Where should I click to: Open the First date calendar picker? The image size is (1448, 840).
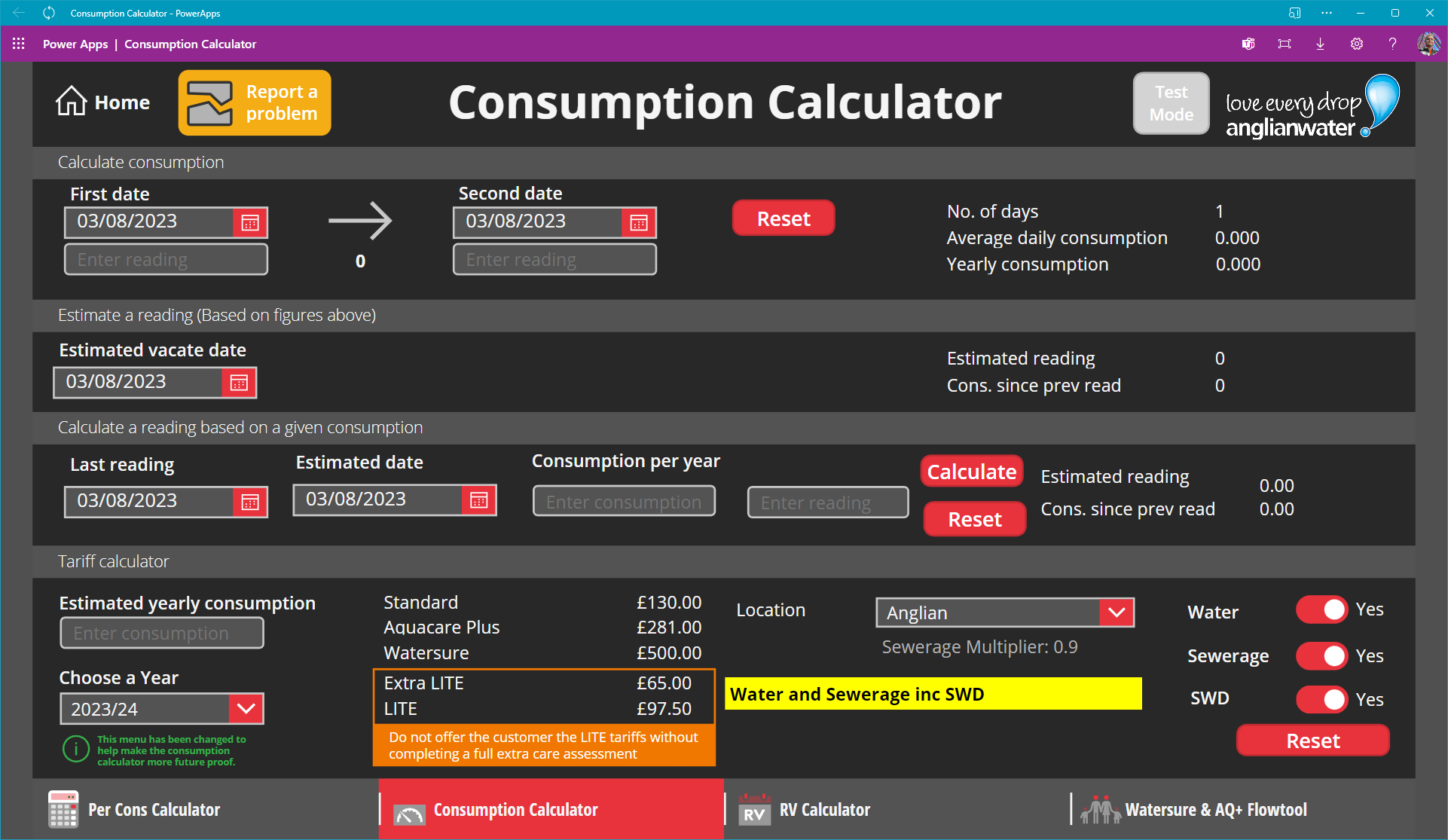pos(250,223)
